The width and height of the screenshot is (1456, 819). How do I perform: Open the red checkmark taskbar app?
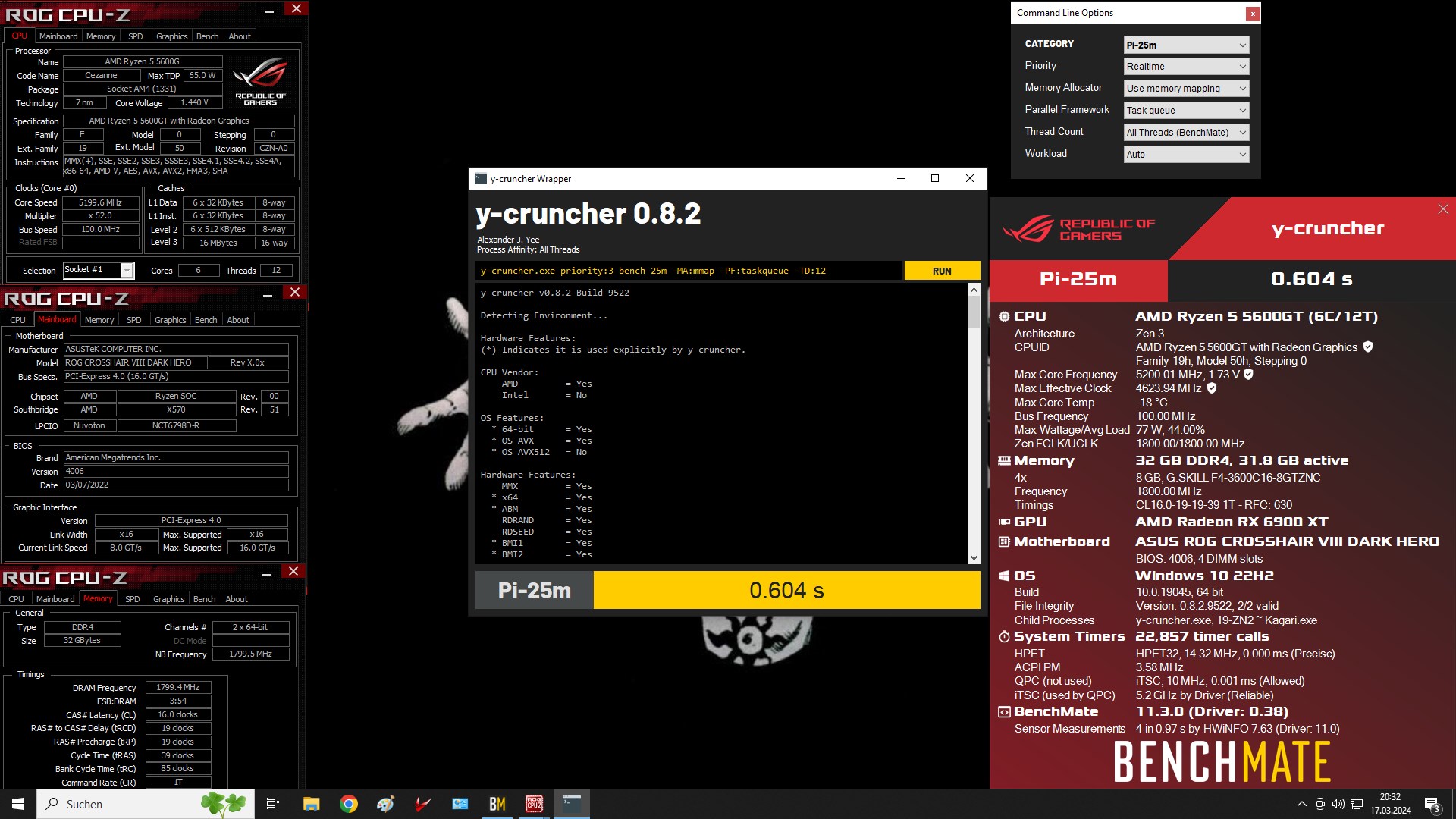[422, 804]
